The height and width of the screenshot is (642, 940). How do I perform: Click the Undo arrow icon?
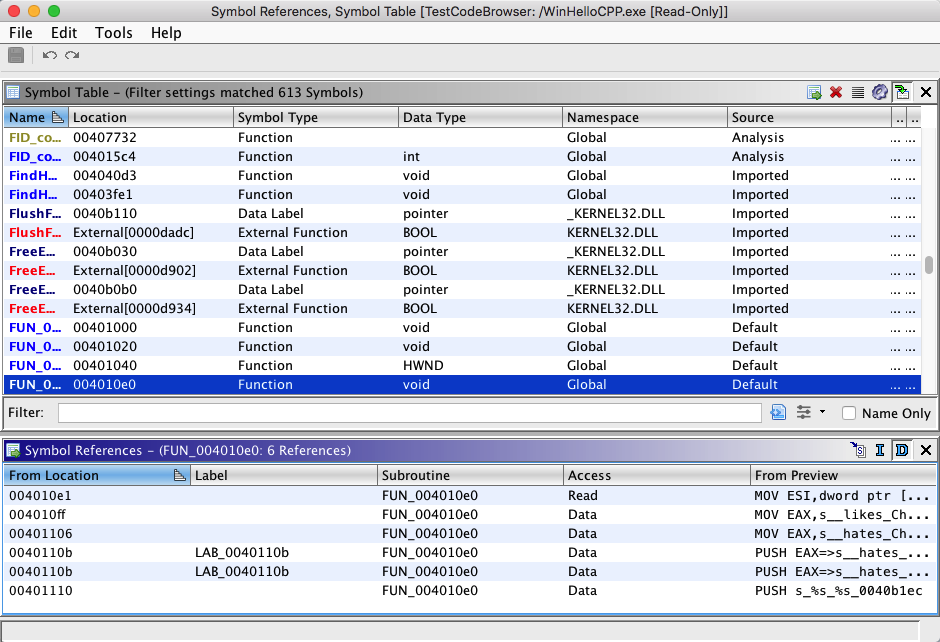point(50,55)
